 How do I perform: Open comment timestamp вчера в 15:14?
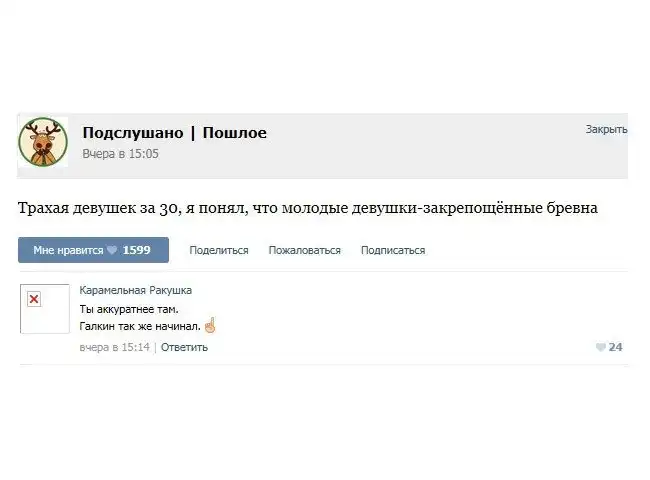(114, 347)
